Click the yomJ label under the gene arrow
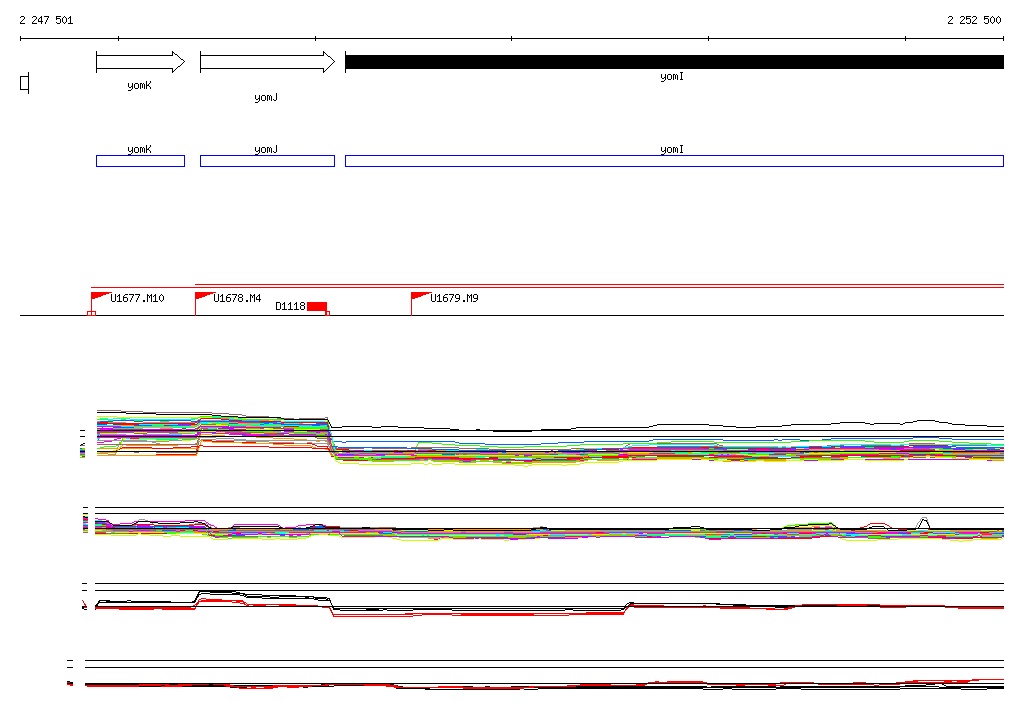This screenshot has height=714, width=1024. [266, 98]
